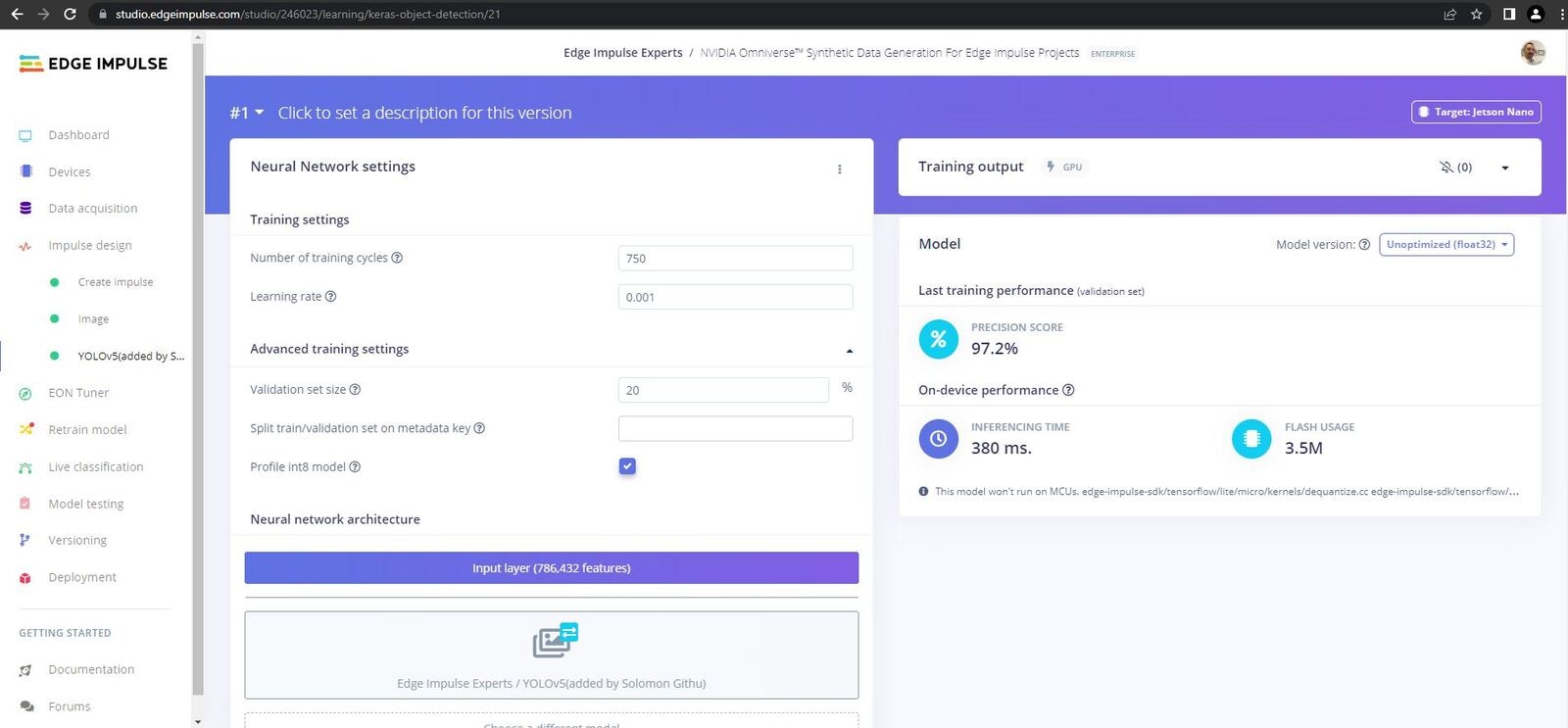The image size is (1568, 728).
Task: Click the image swap model icon
Action: [x=556, y=641]
